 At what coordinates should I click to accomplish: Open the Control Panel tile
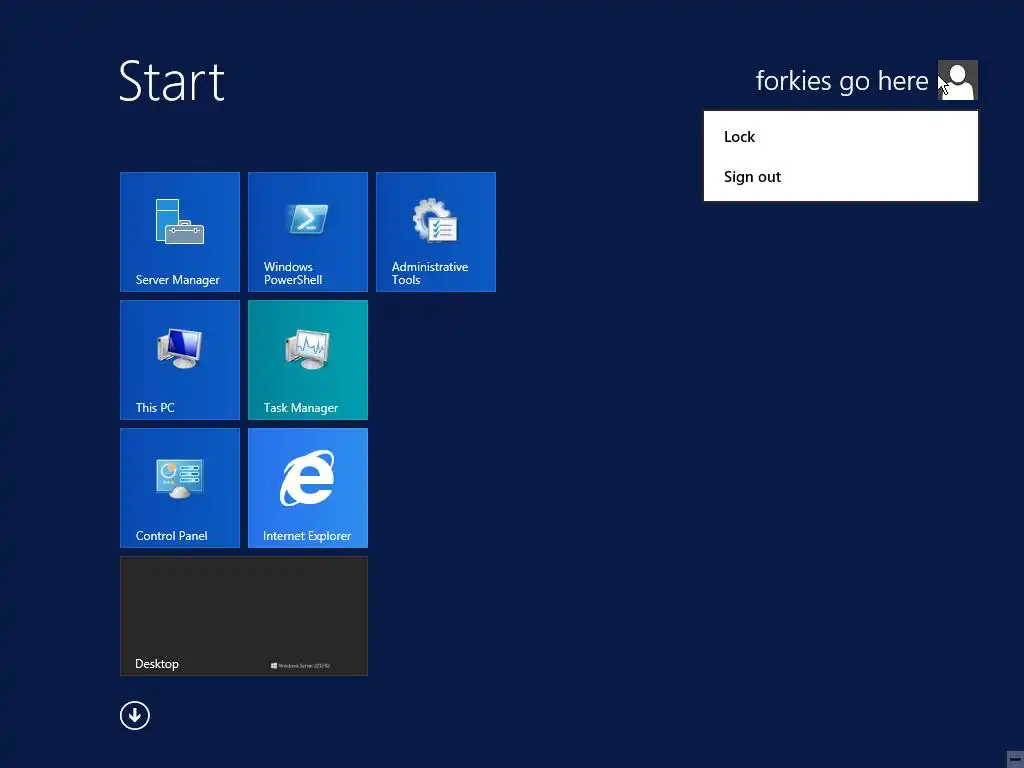pos(180,488)
